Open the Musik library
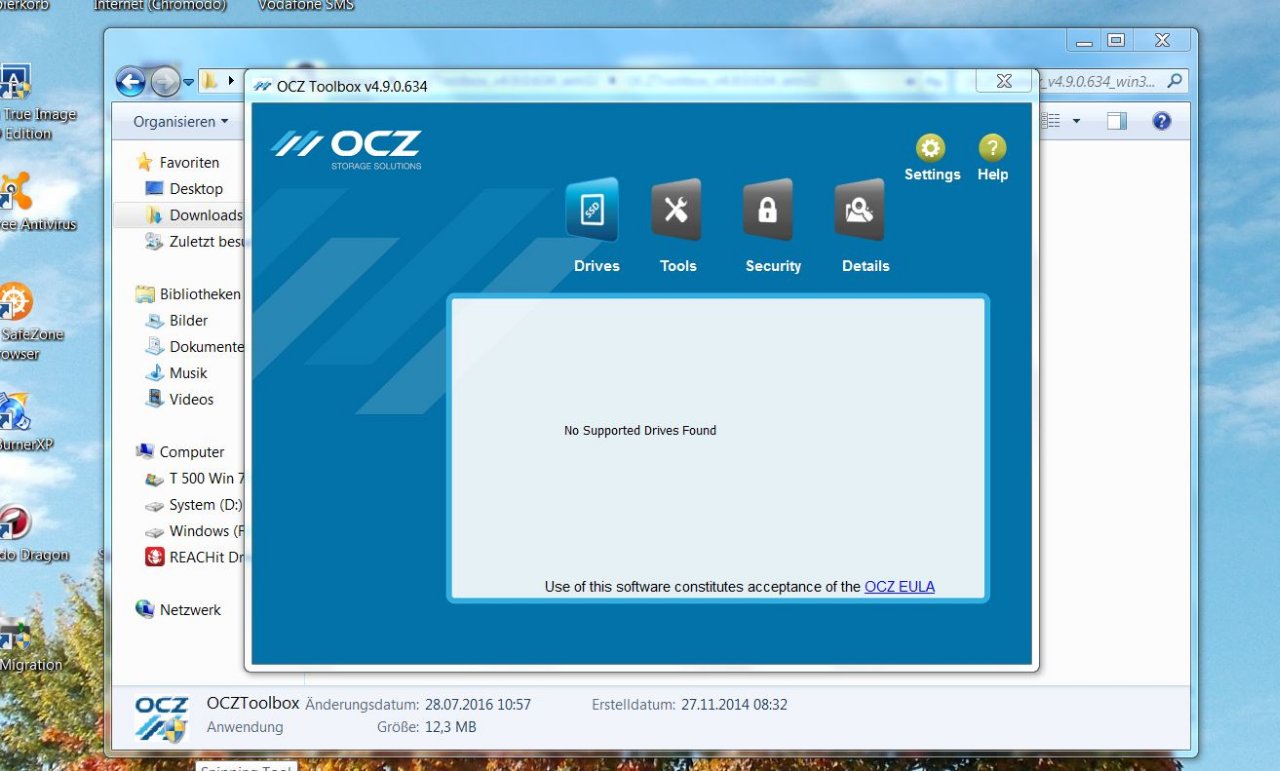1280x771 pixels. pos(188,372)
